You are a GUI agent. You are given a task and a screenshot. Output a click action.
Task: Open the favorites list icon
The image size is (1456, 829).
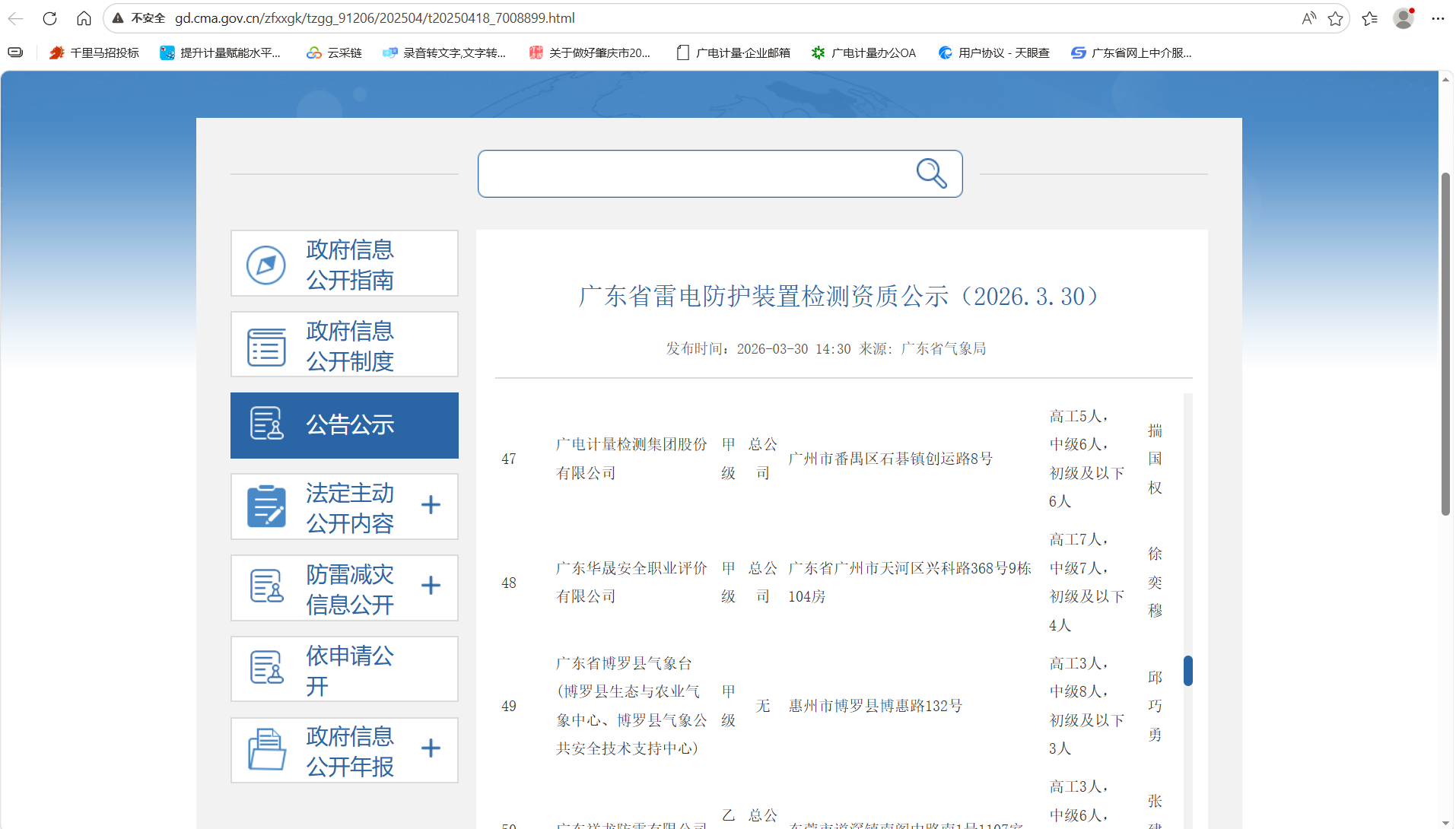pyautogui.click(x=1370, y=18)
